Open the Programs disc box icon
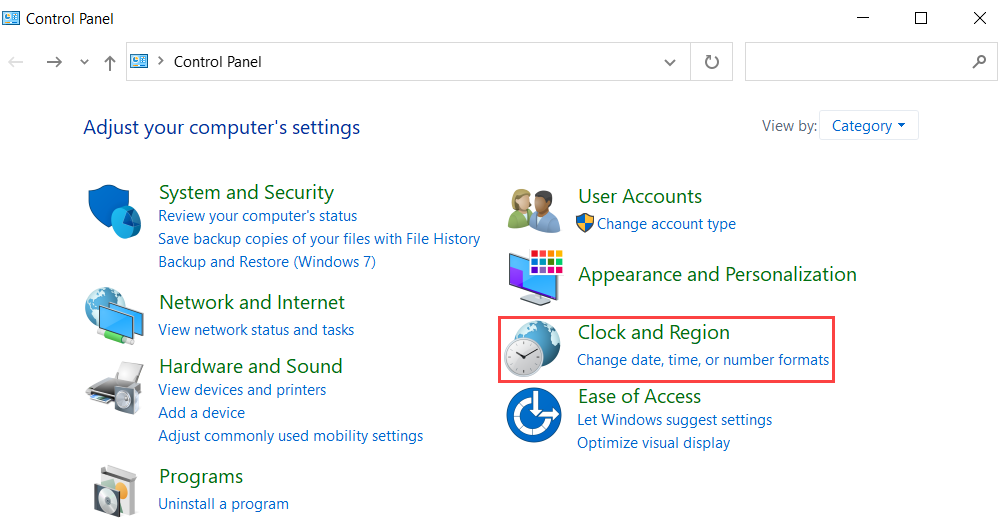The height and width of the screenshot is (530, 1003). (116, 491)
